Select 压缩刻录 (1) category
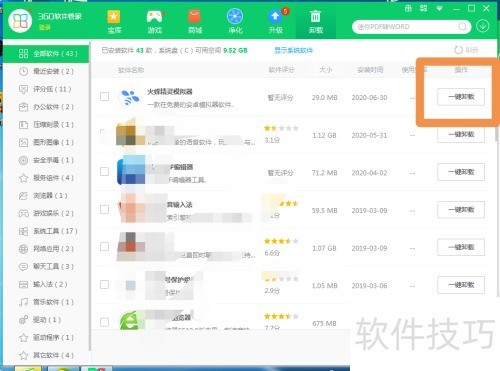 (x=46, y=124)
